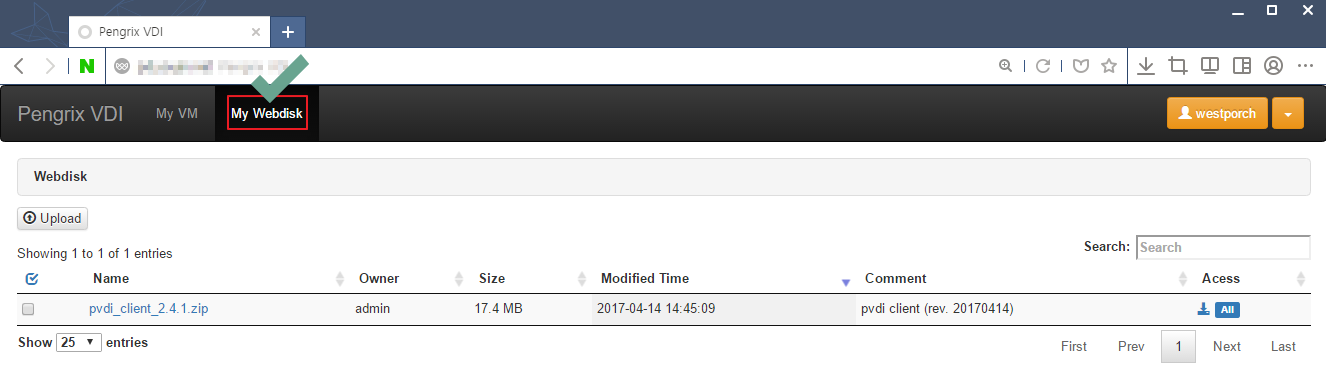Open the browser three-dots menu
The image size is (1326, 370).
pyautogui.click(x=1305, y=66)
